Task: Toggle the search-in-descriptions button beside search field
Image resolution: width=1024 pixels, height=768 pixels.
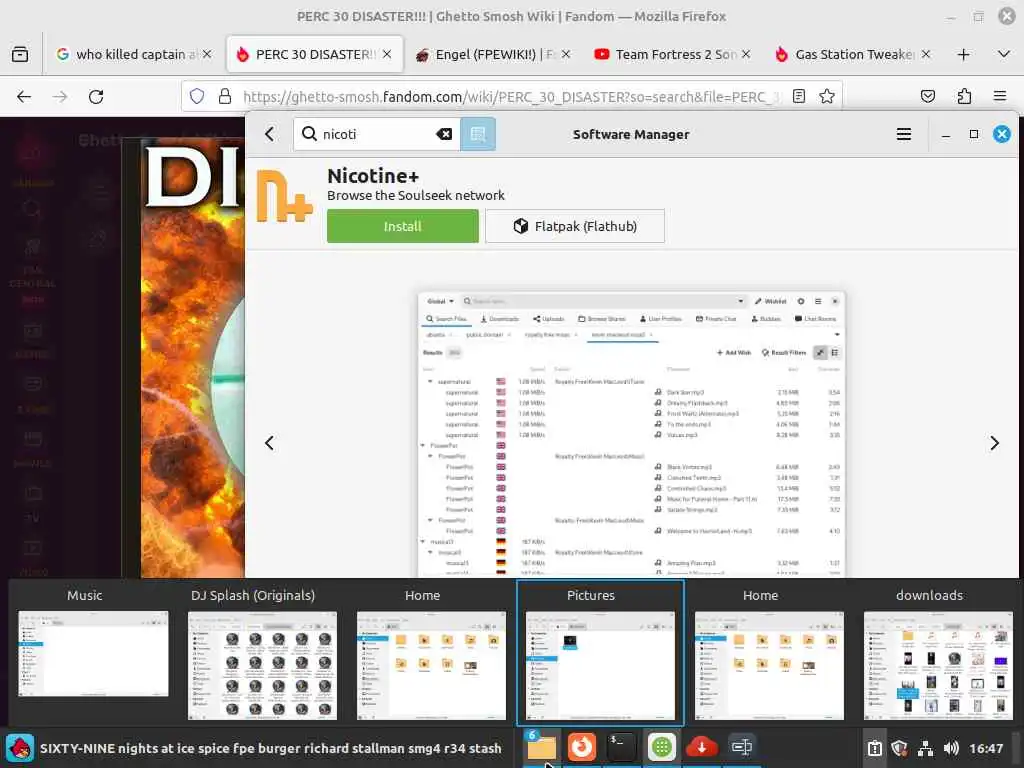Action: (478, 135)
